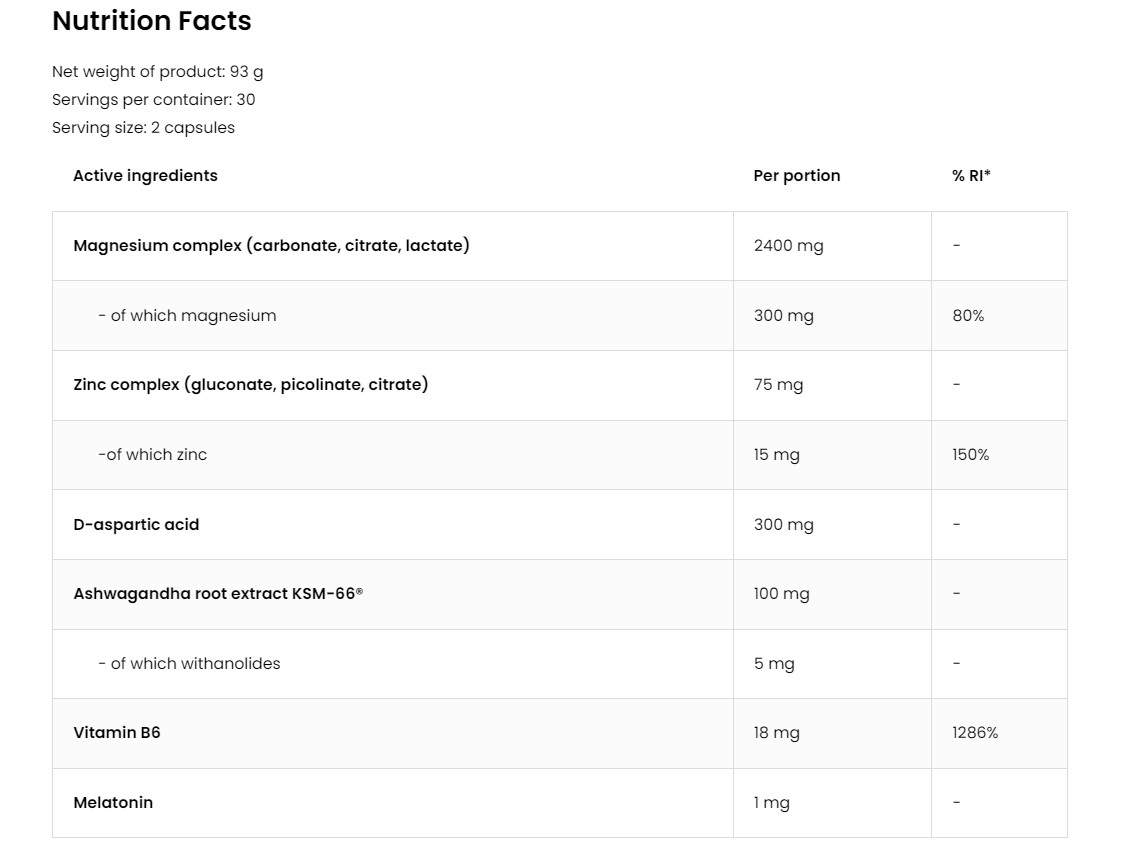Click the Active ingredients column header
The height and width of the screenshot is (860, 1122).
pos(145,176)
